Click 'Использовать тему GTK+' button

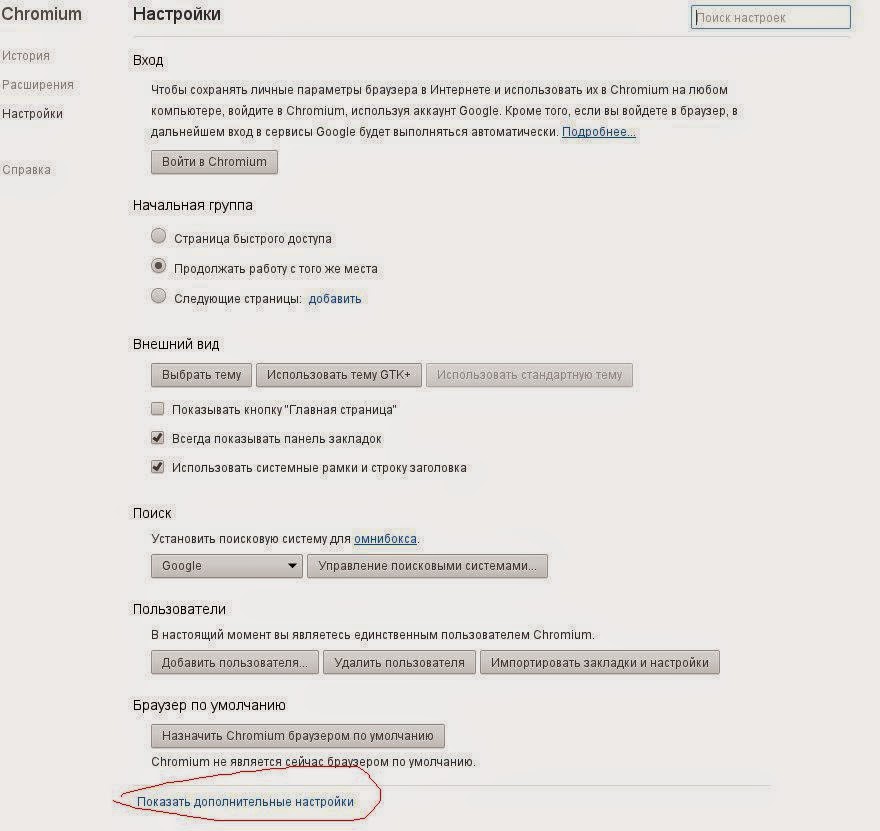pos(339,375)
